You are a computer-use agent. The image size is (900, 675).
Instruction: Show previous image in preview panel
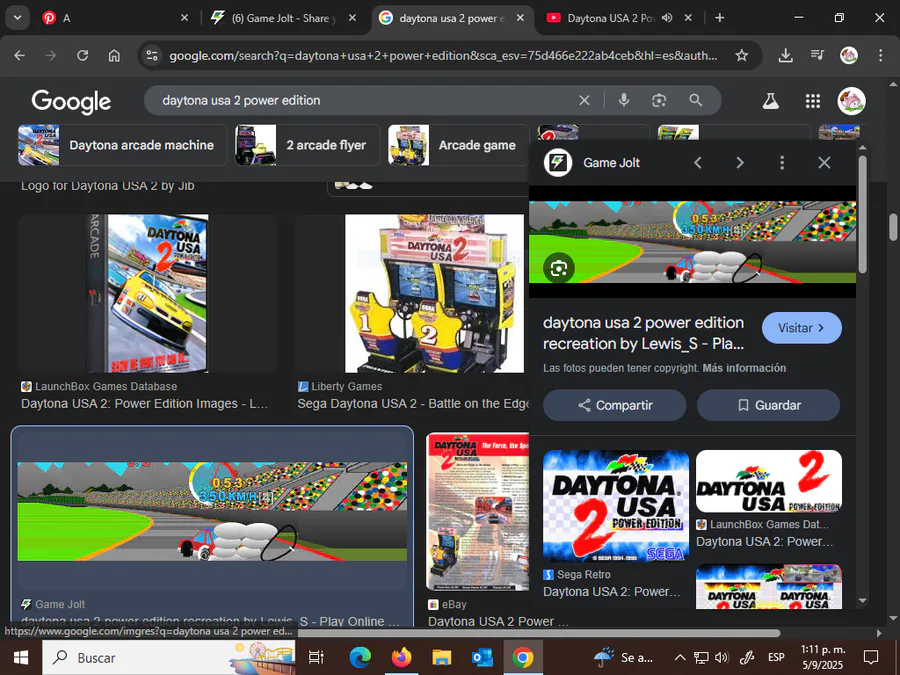(698, 163)
